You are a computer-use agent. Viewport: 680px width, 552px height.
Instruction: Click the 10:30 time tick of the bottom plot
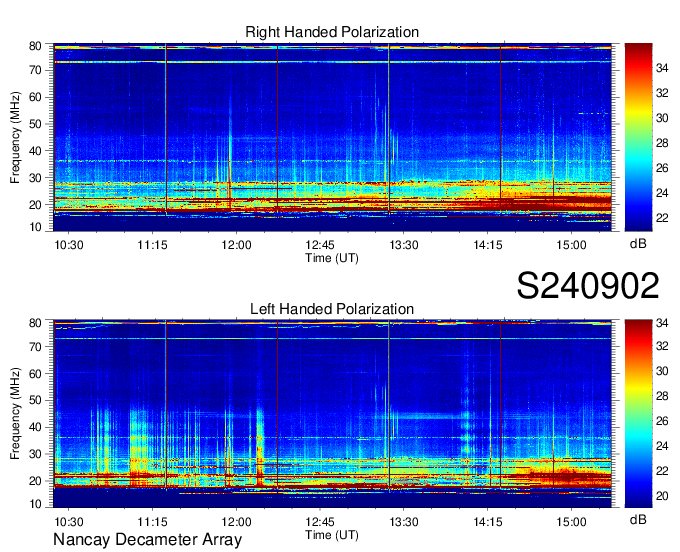69,522
